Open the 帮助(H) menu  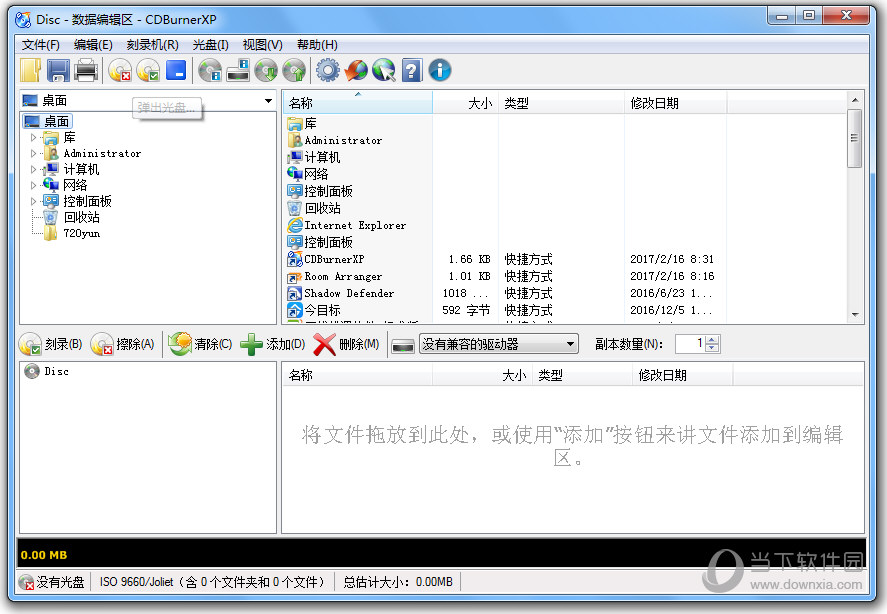[317, 45]
